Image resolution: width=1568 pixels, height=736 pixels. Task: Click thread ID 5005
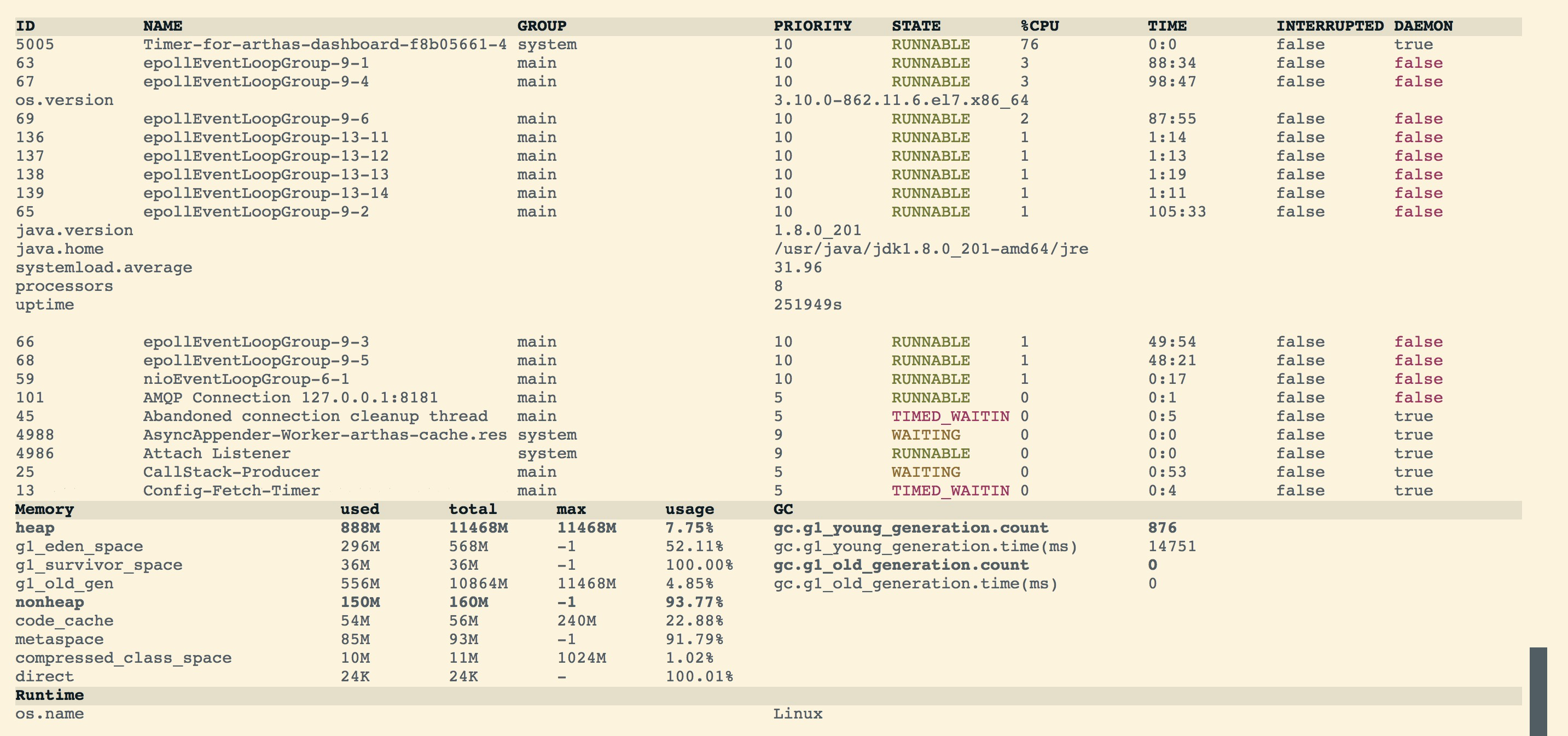pyautogui.click(x=34, y=44)
